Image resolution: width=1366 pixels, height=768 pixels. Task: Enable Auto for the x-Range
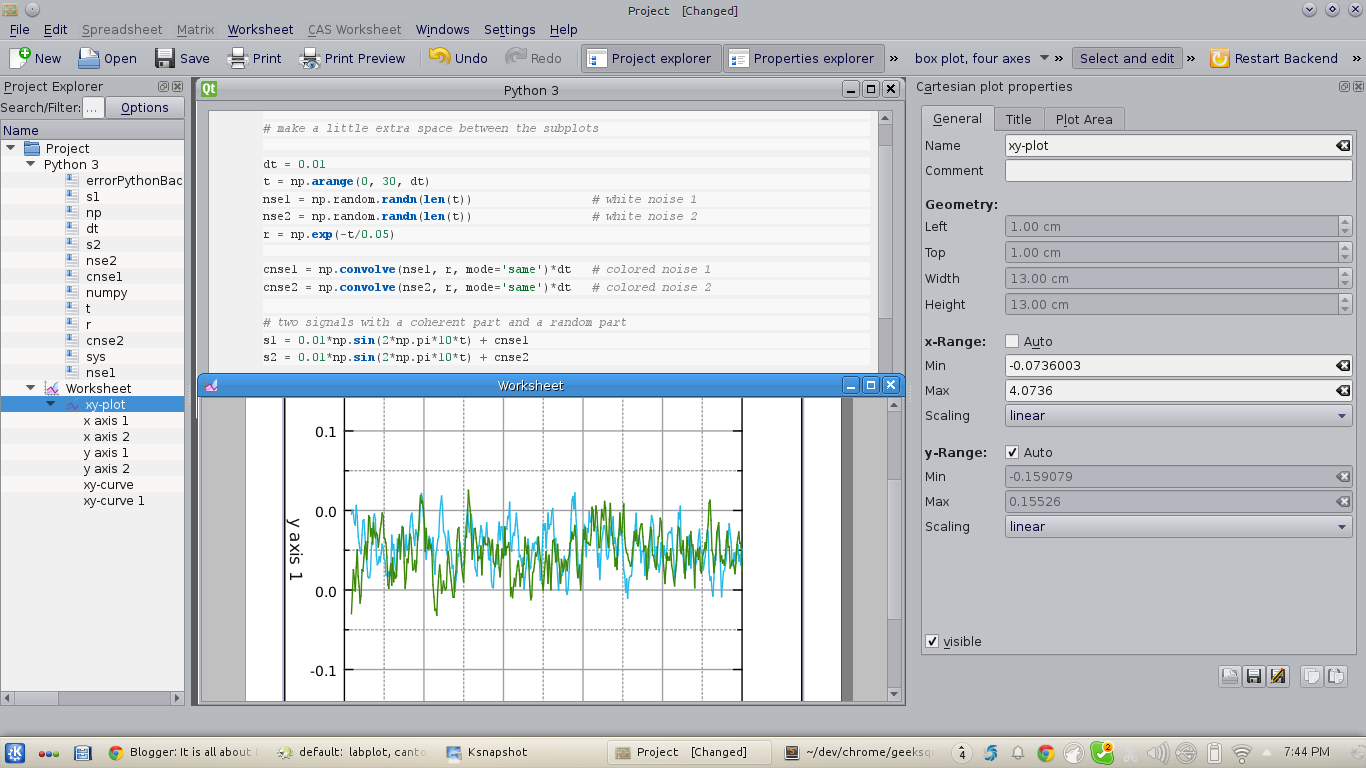point(1012,341)
